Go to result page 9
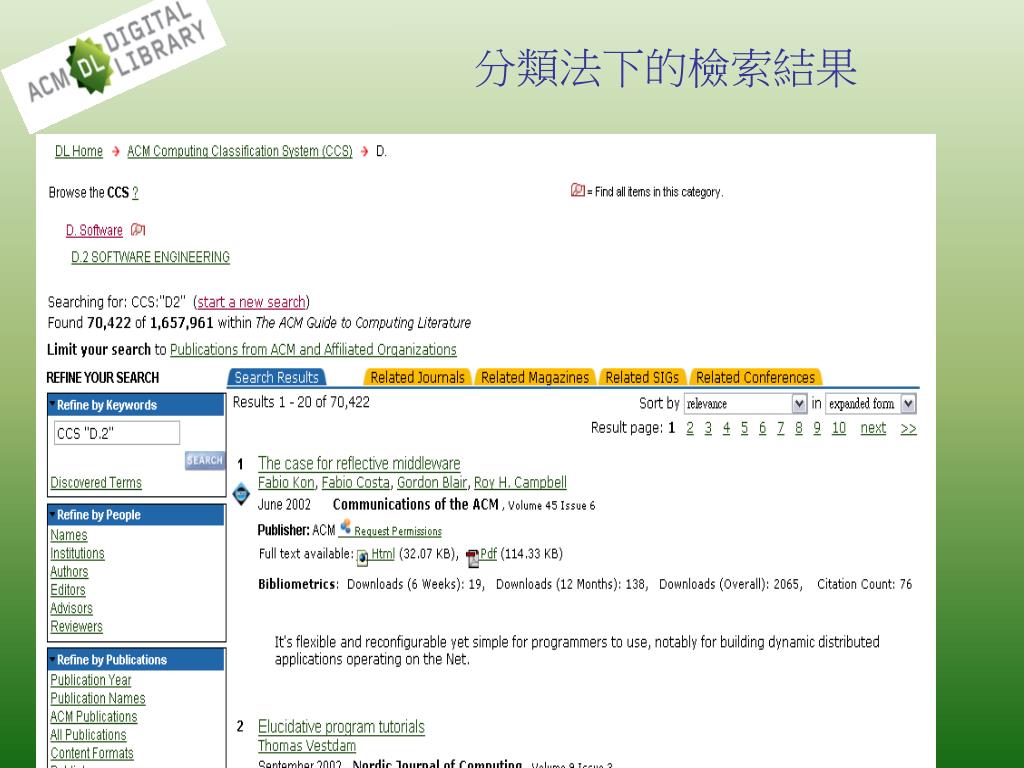Viewport: 1024px width, 768px height. (817, 428)
